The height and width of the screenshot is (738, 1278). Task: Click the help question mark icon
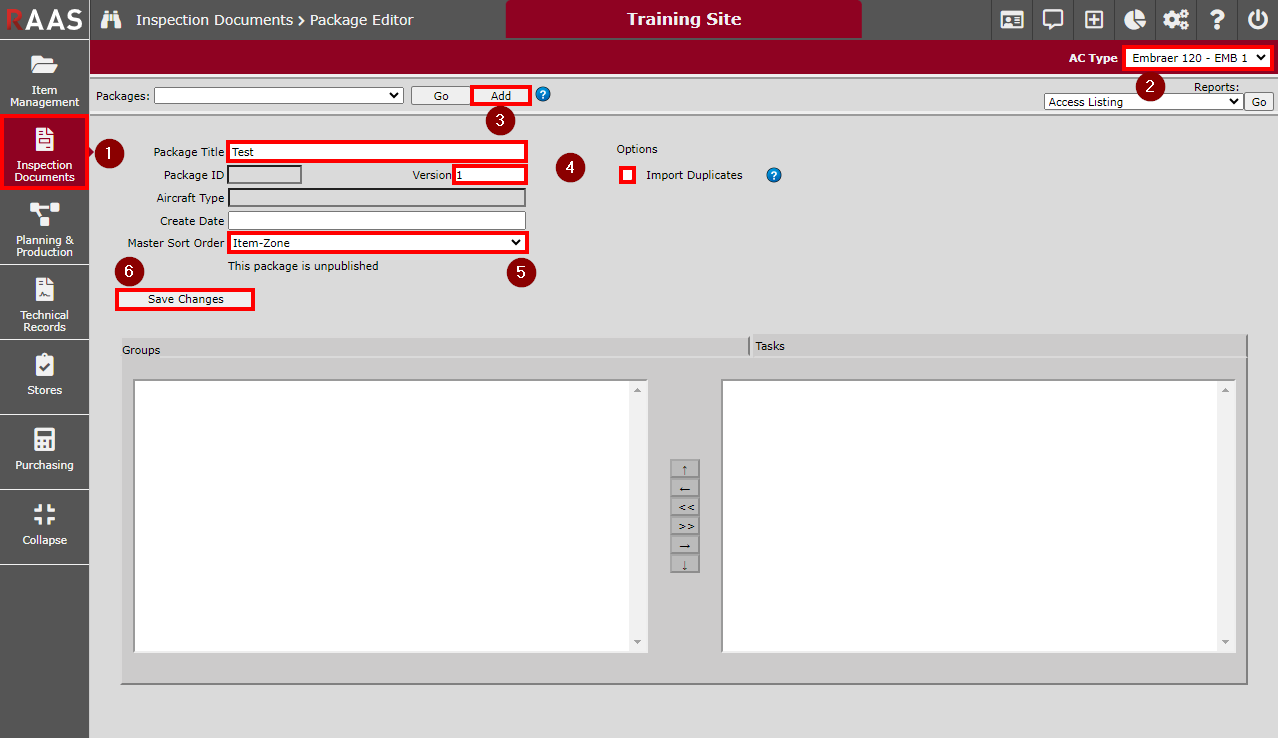[1216, 20]
